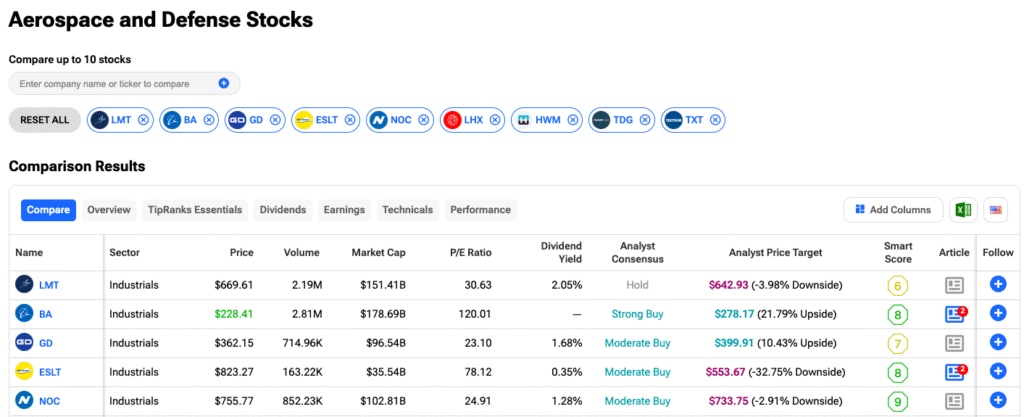This screenshot has width=1024, height=417.
Task: Open the Add Columns menu
Action: click(x=893, y=210)
